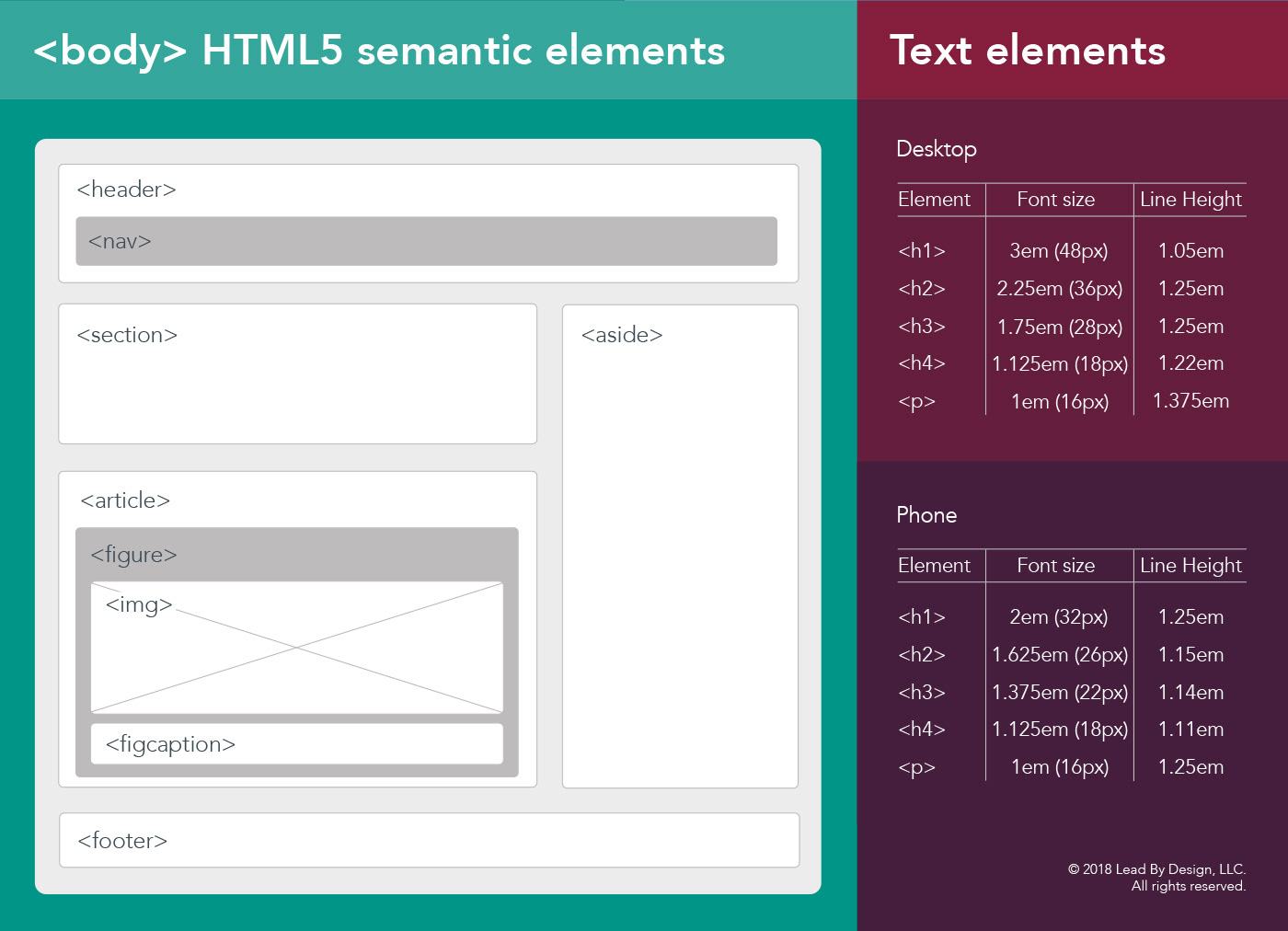Click the <aside> label
The width and height of the screenshot is (1288, 931).
pos(622,335)
